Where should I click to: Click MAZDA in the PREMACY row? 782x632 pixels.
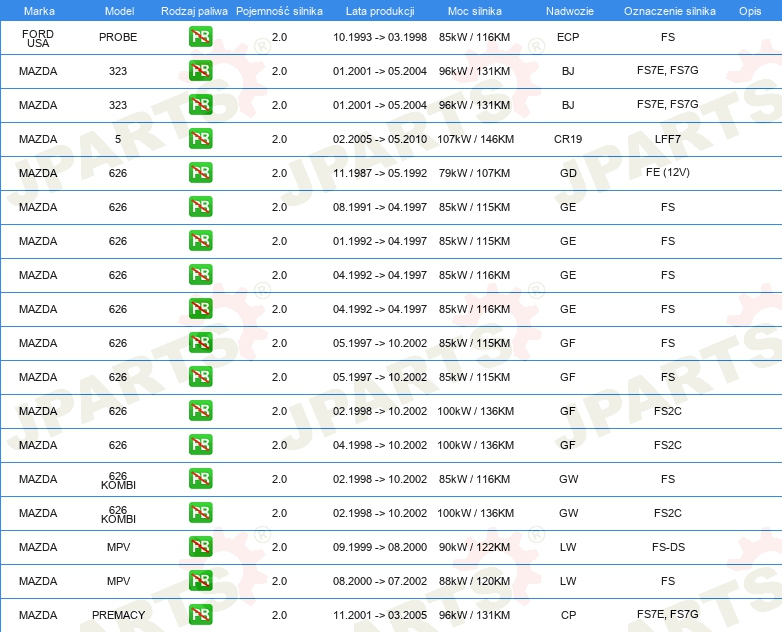[38, 615]
